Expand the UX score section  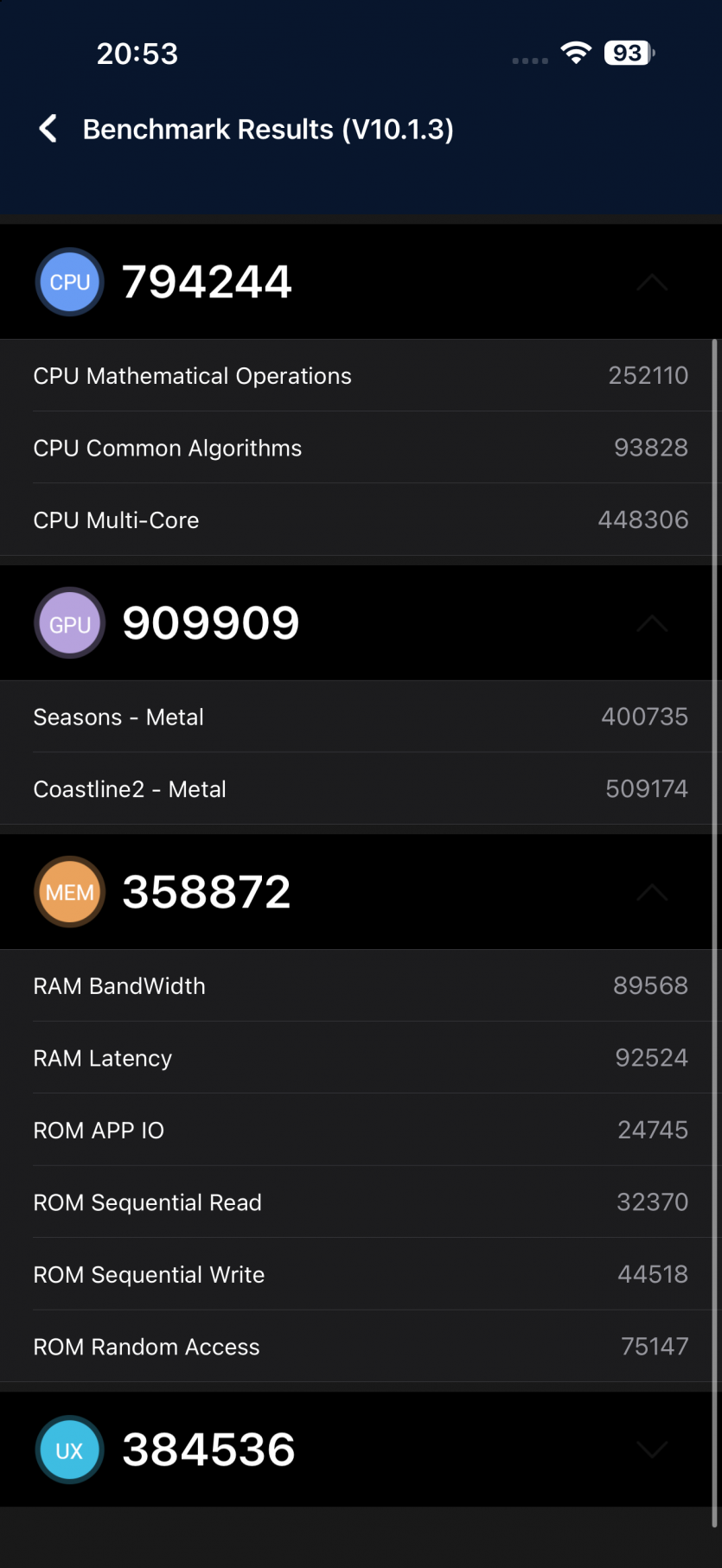(652, 1450)
